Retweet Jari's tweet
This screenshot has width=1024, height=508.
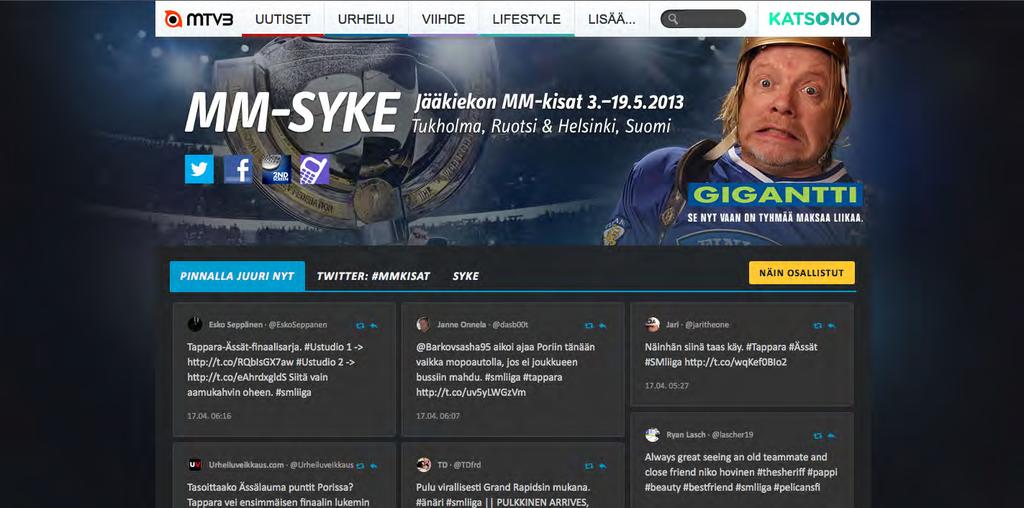818,325
